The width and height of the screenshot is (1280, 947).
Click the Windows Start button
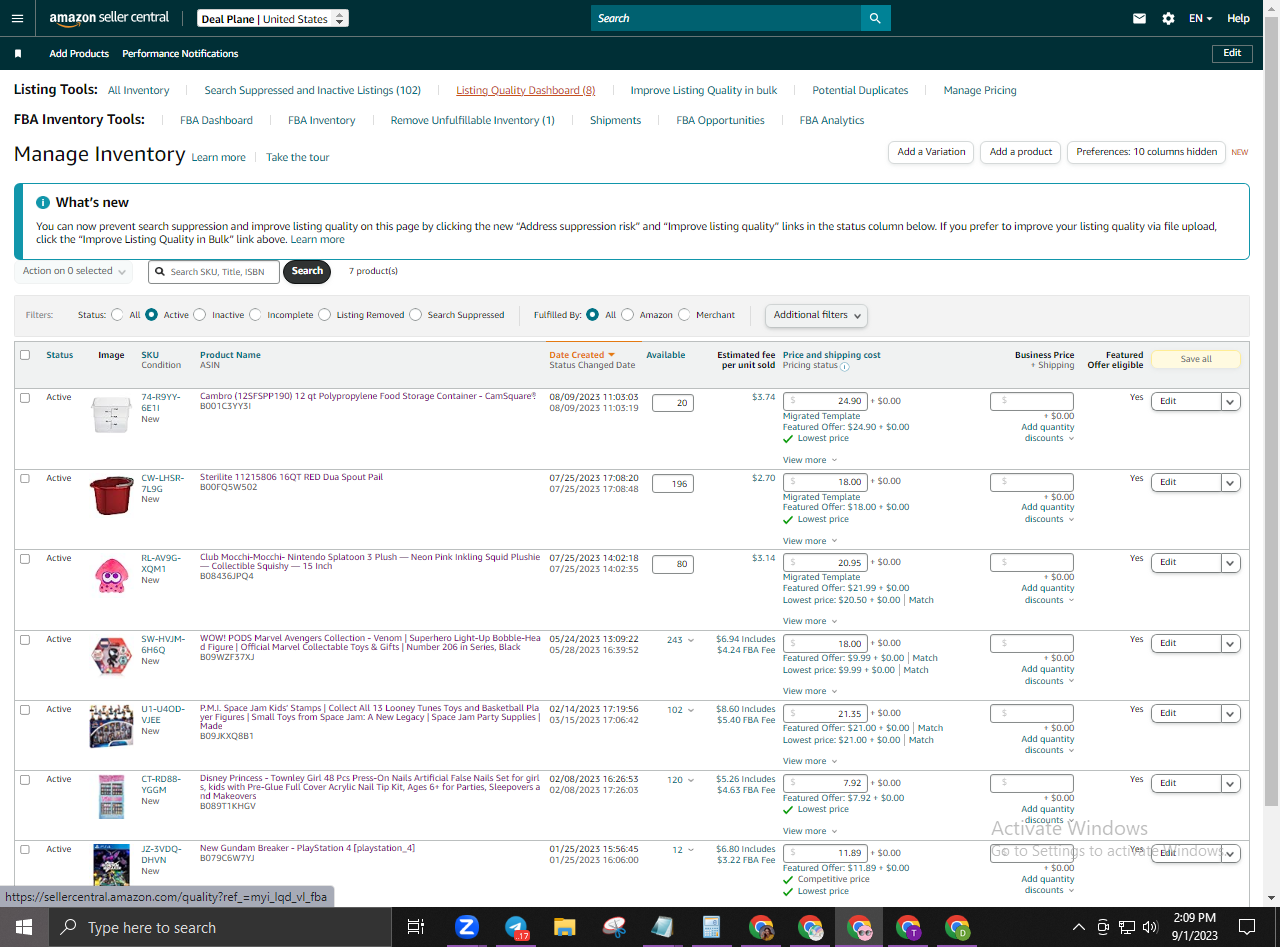pyautogui.click(x=24, y=927)
